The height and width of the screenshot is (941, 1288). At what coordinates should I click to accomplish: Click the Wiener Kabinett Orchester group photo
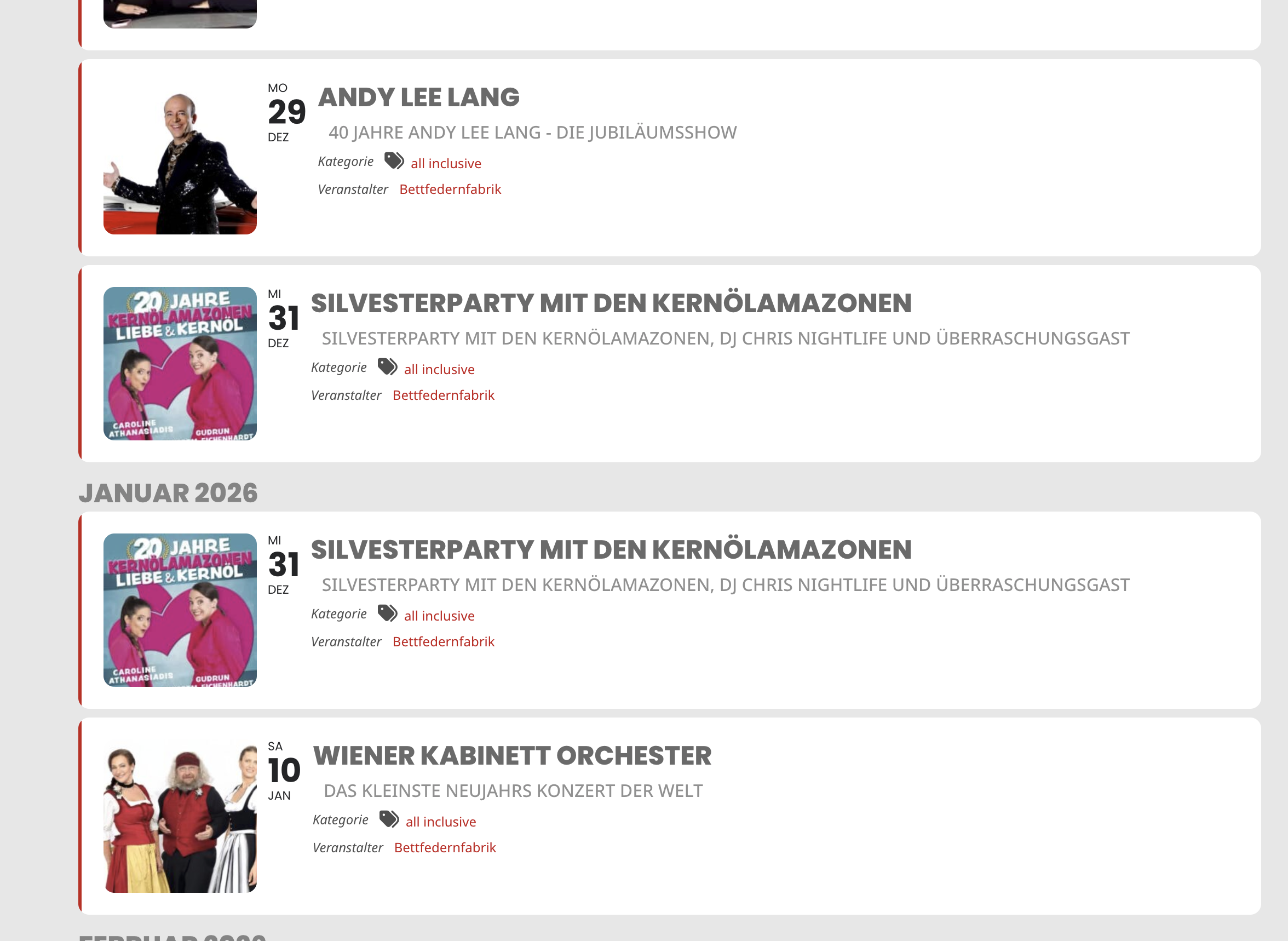tap(180, 816)
